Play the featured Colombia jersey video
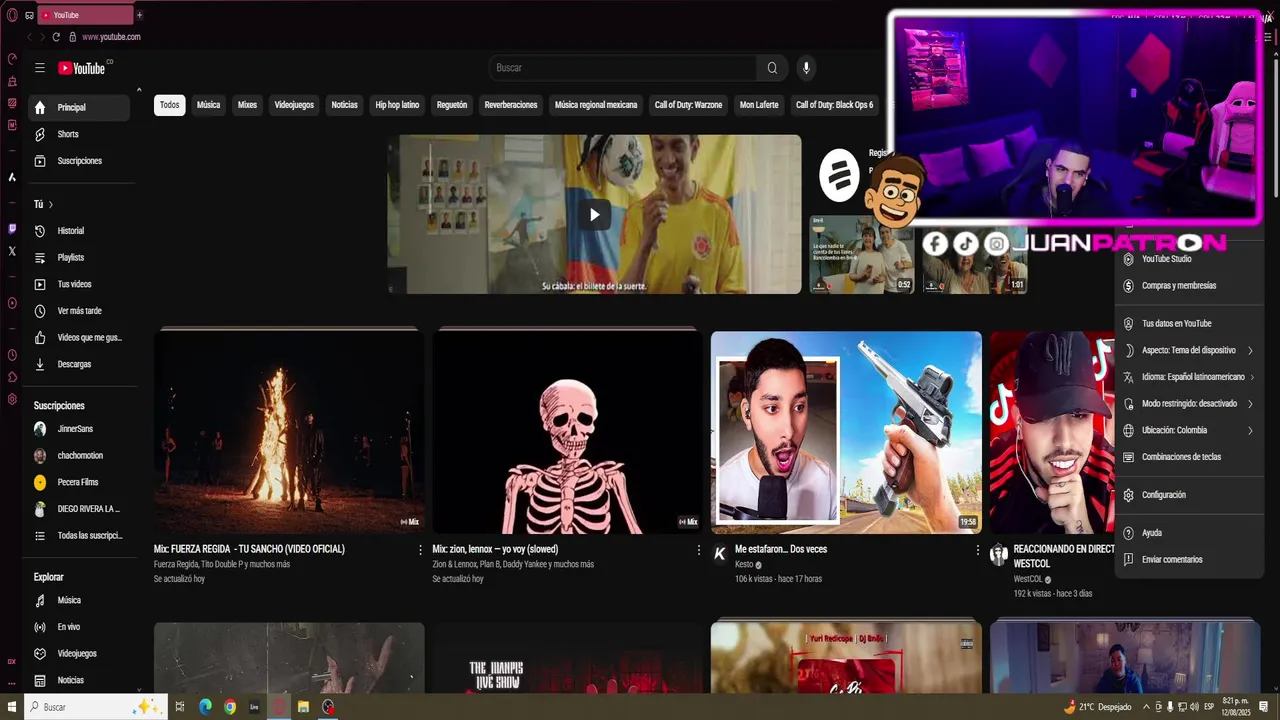The width and height of the screenshot is (1280, 720). [x=594, y=214]
